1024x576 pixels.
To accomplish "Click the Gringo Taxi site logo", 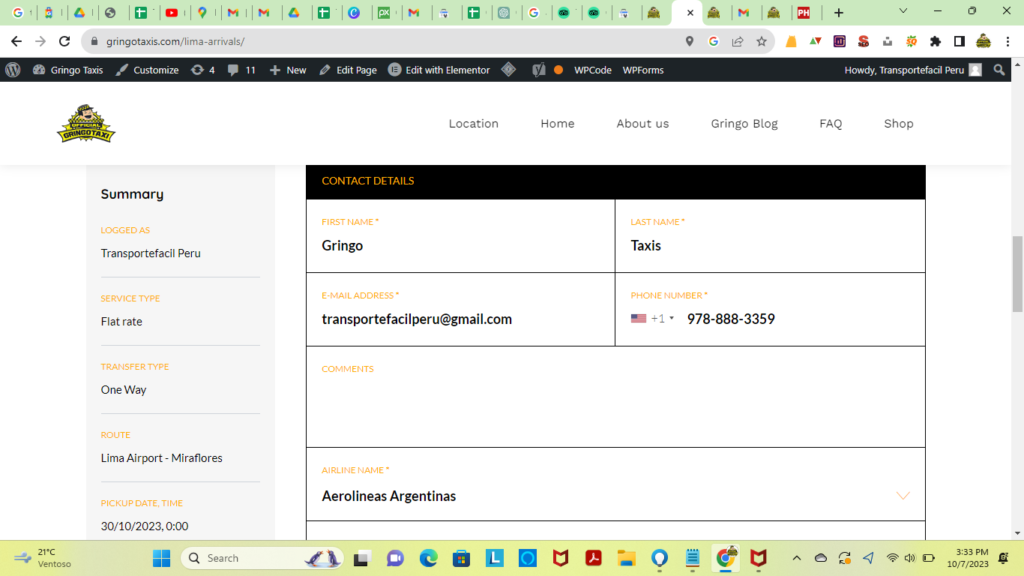I will [x=86, y=123].
